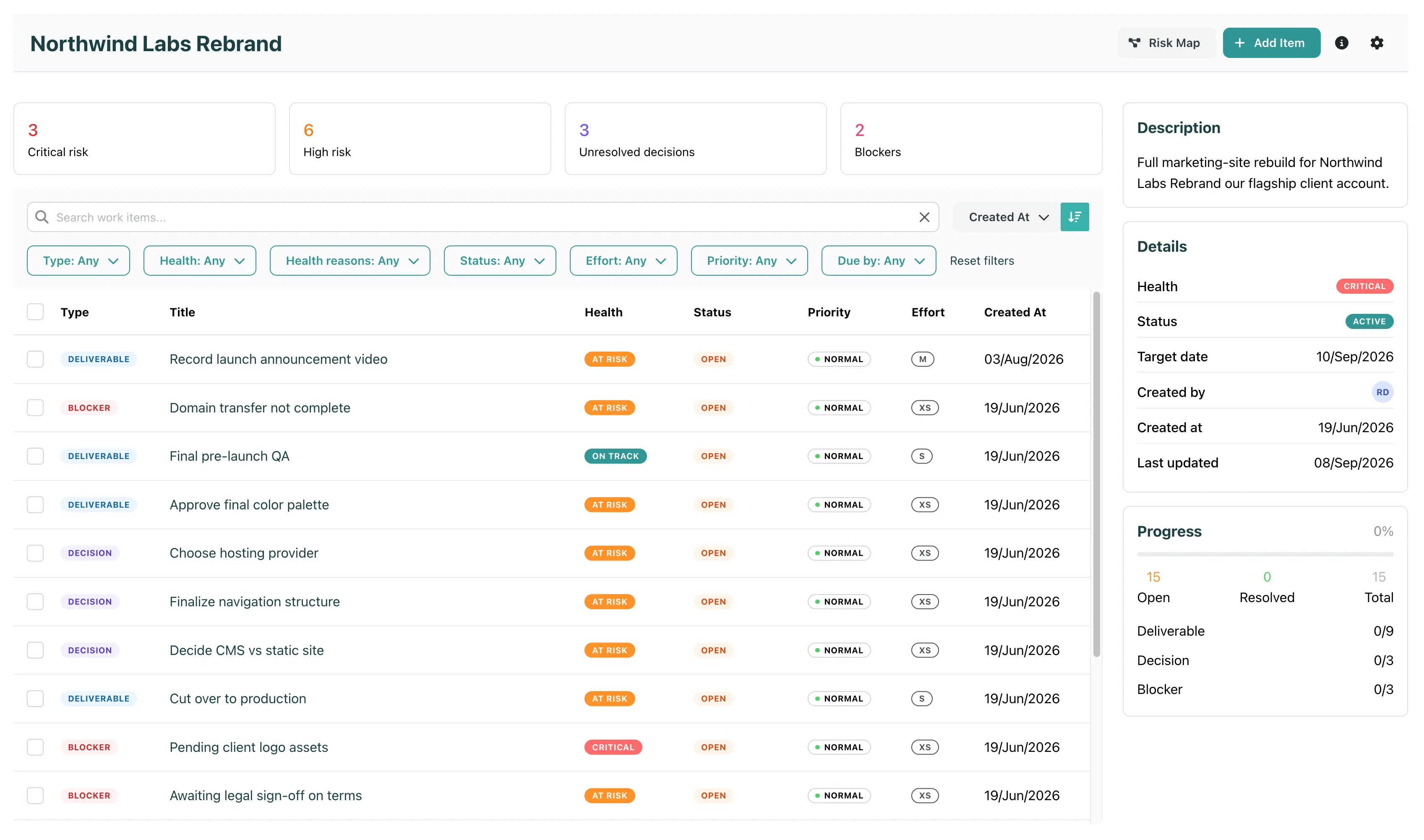Click the Progress bar in the Progress panel
1424x840 pixels.
pyautogui.click(x=1265, y=555)
